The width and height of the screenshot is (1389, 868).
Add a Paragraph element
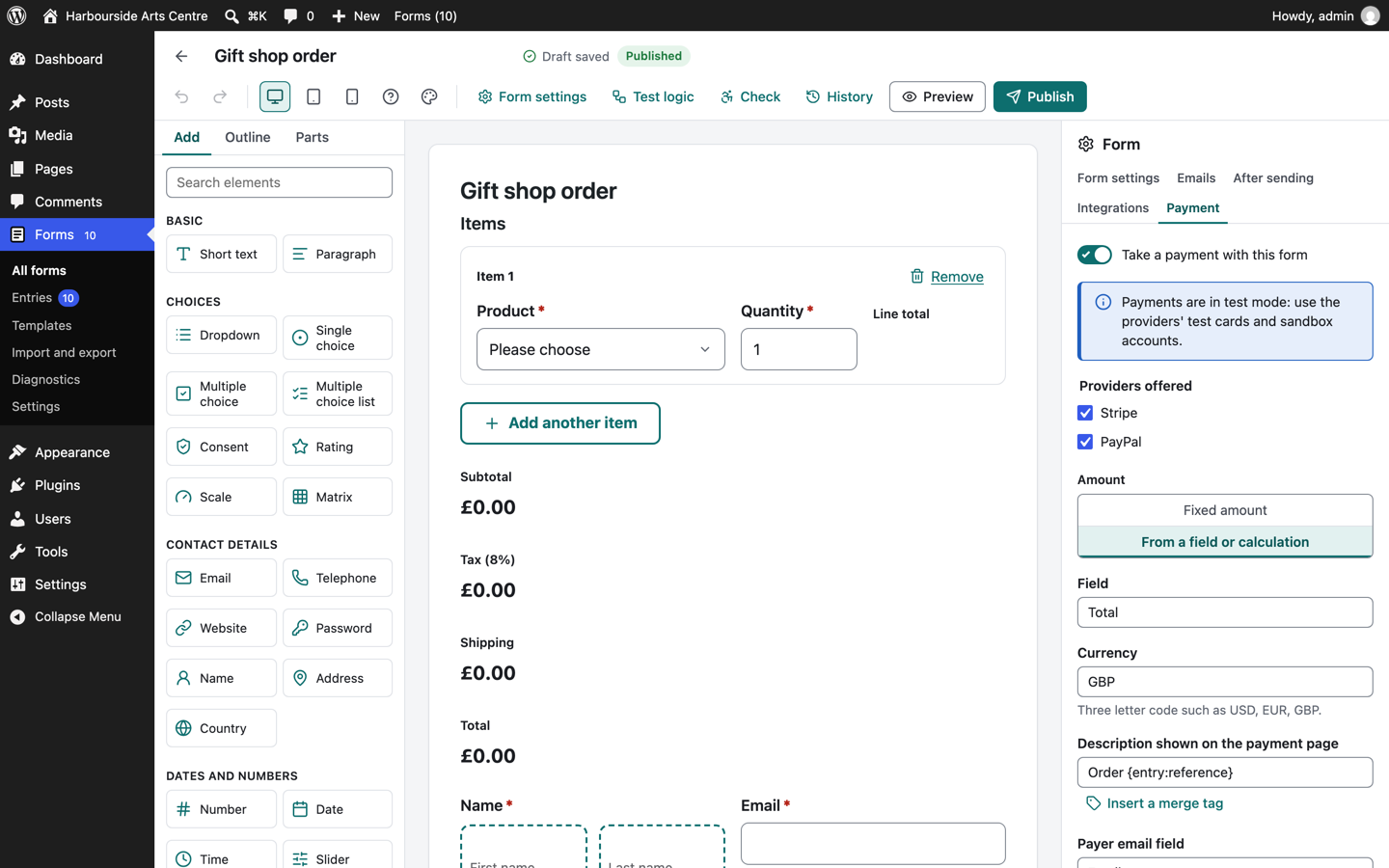coord(338,254)
